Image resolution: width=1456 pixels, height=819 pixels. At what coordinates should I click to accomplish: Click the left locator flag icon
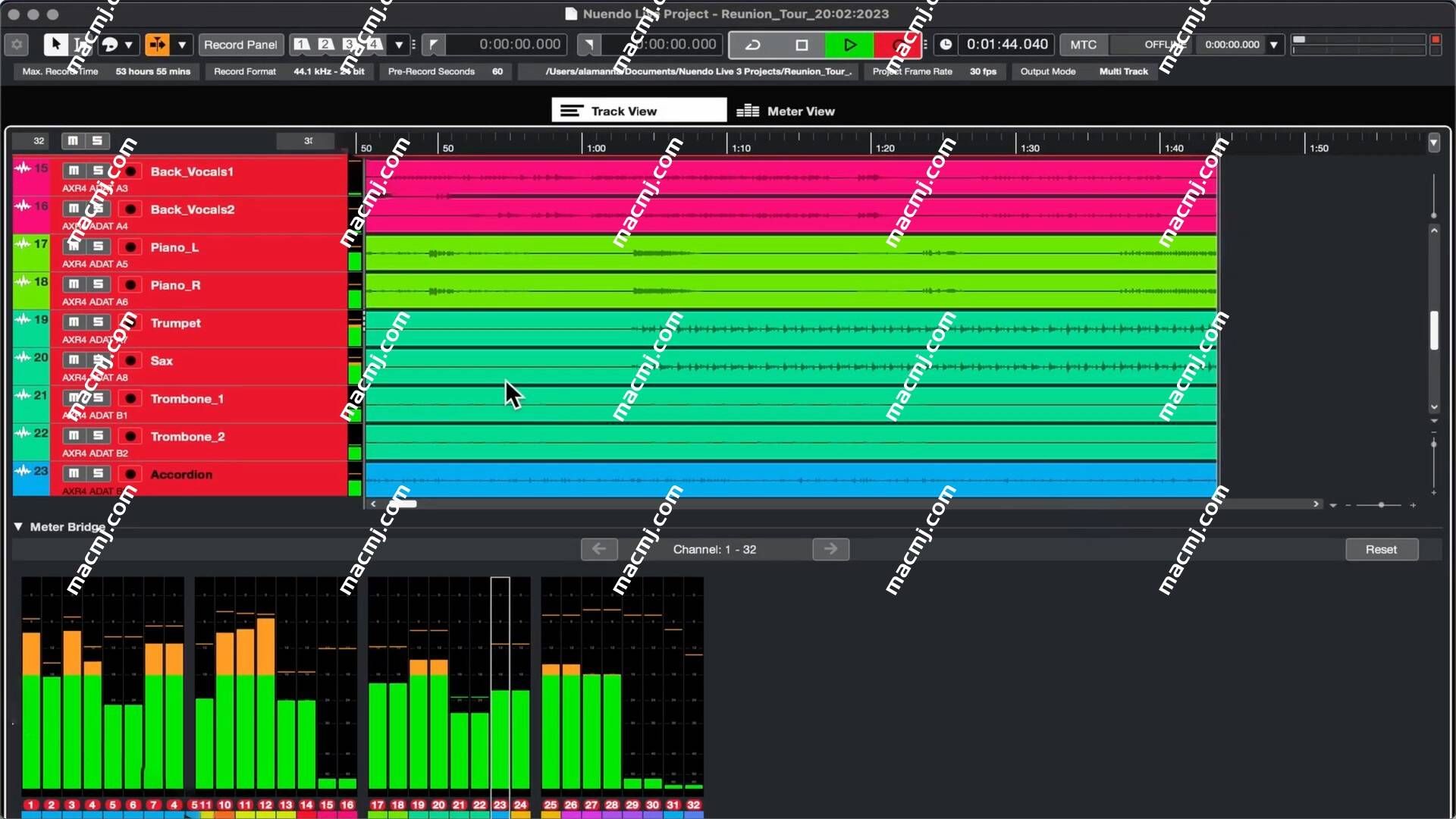coord(433,45)
